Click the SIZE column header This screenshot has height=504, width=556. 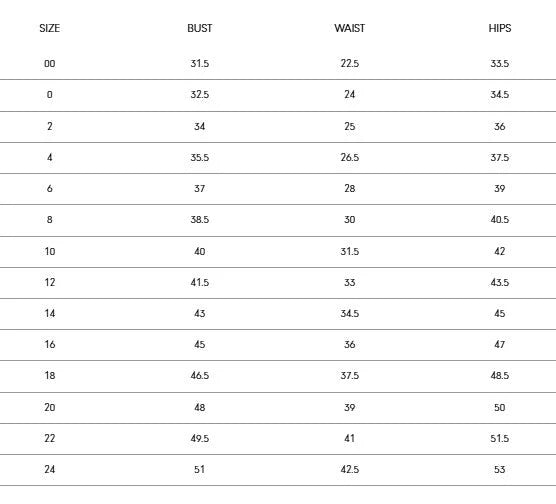pyautogui.click(x=50, y=28)
